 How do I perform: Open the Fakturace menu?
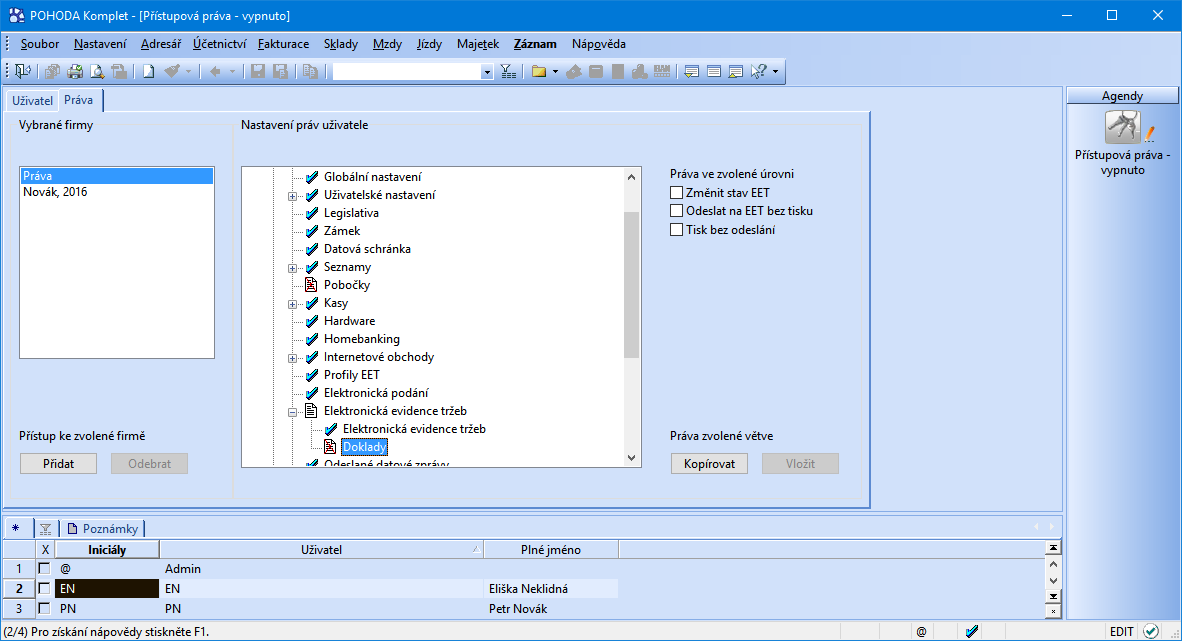(x=283, y=44)
